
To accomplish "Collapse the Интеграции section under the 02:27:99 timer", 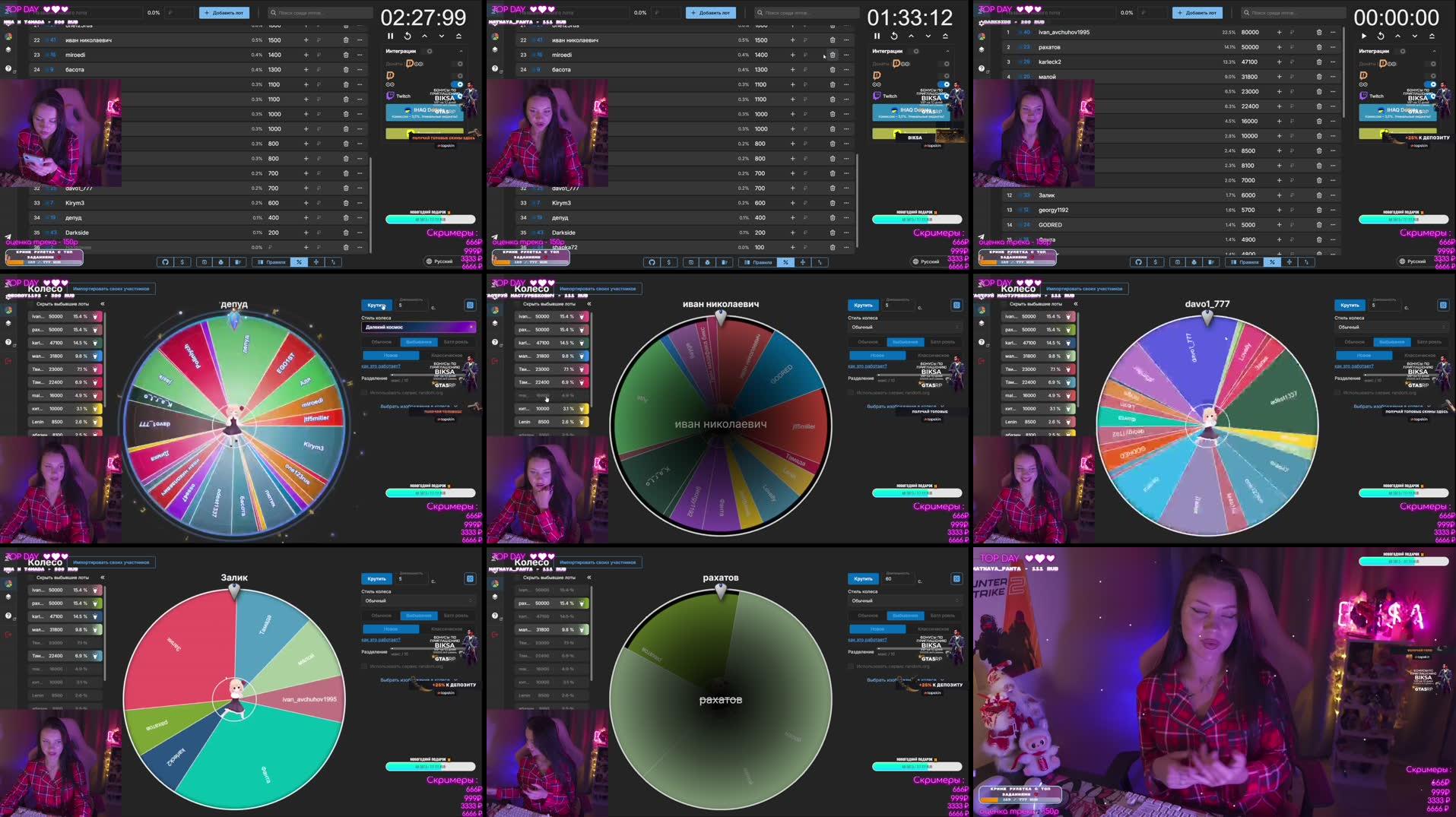I will click(461, 51).
